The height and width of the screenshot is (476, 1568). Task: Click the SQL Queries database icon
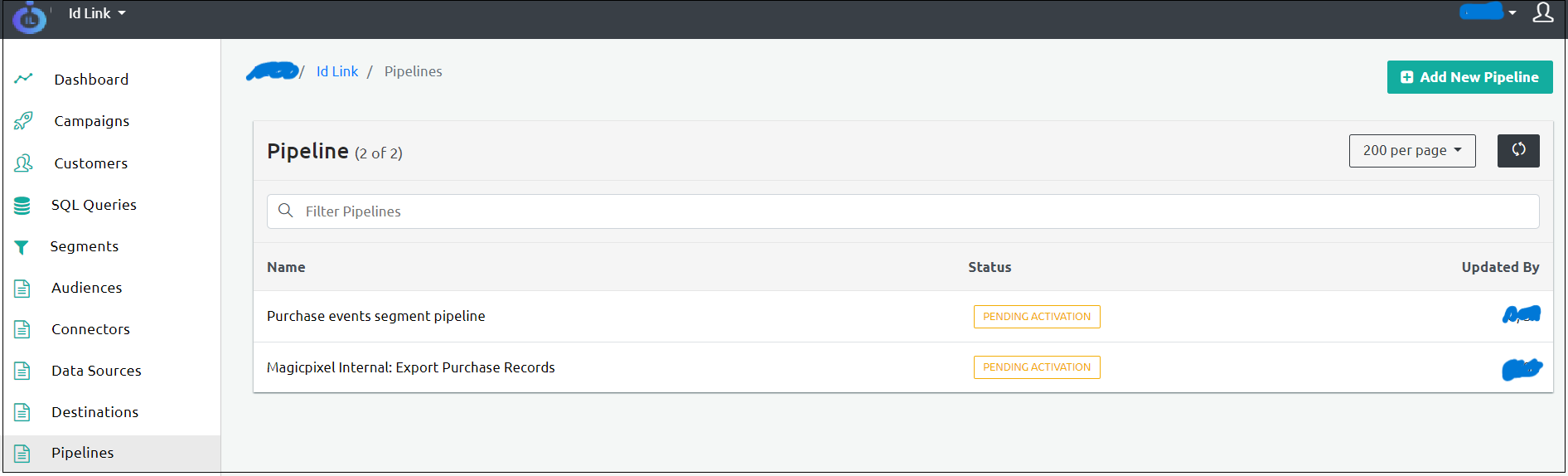point(22,205)
